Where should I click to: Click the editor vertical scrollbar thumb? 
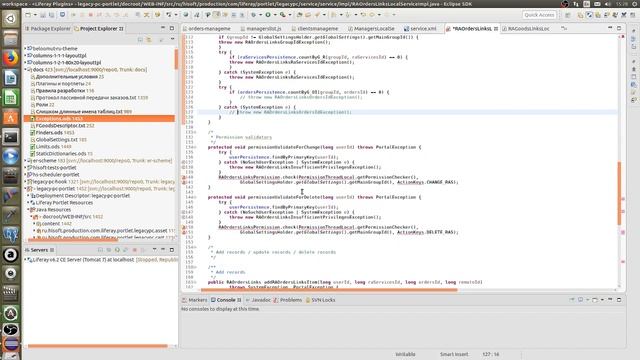619,193
